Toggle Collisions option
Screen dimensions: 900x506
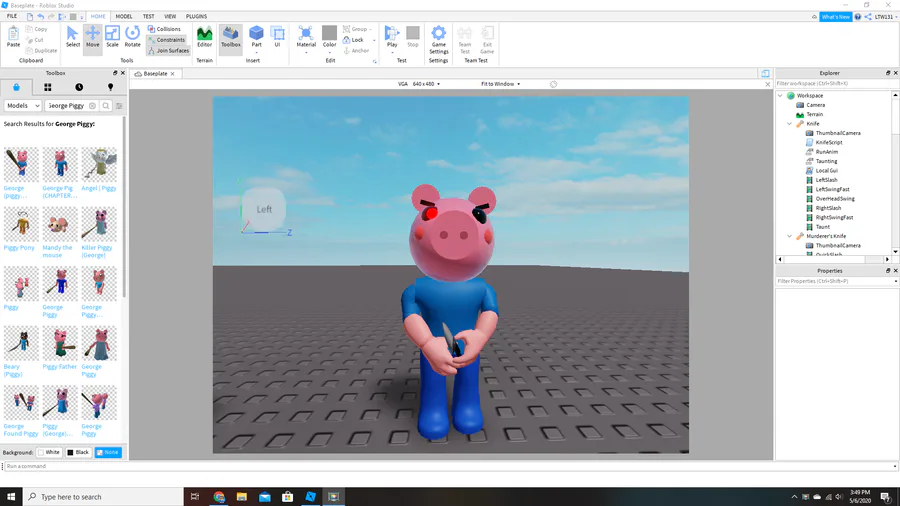point(164,29)
